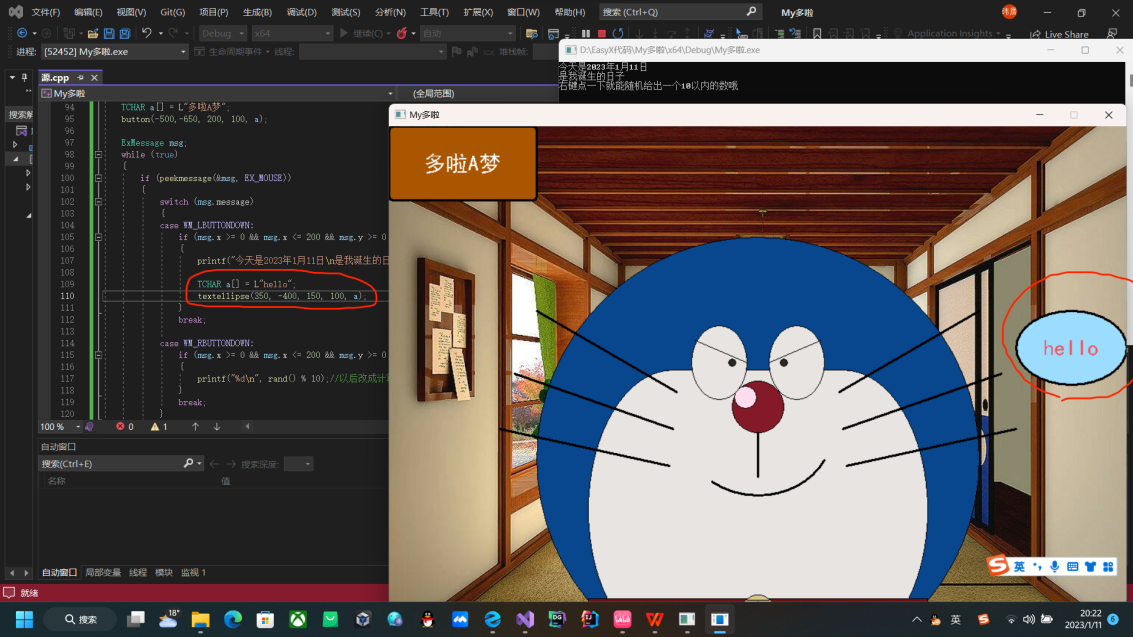Click the 就绪 status bar text

(30, 593)
